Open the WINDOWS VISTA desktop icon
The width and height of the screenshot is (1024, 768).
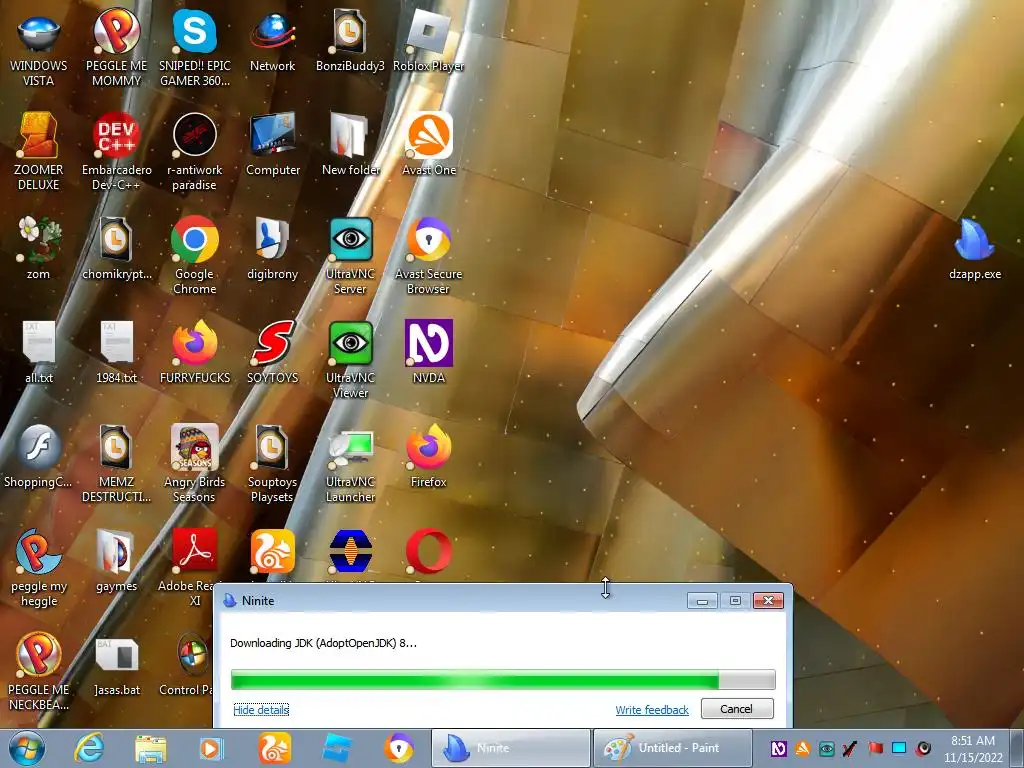[x=39, y=47]
